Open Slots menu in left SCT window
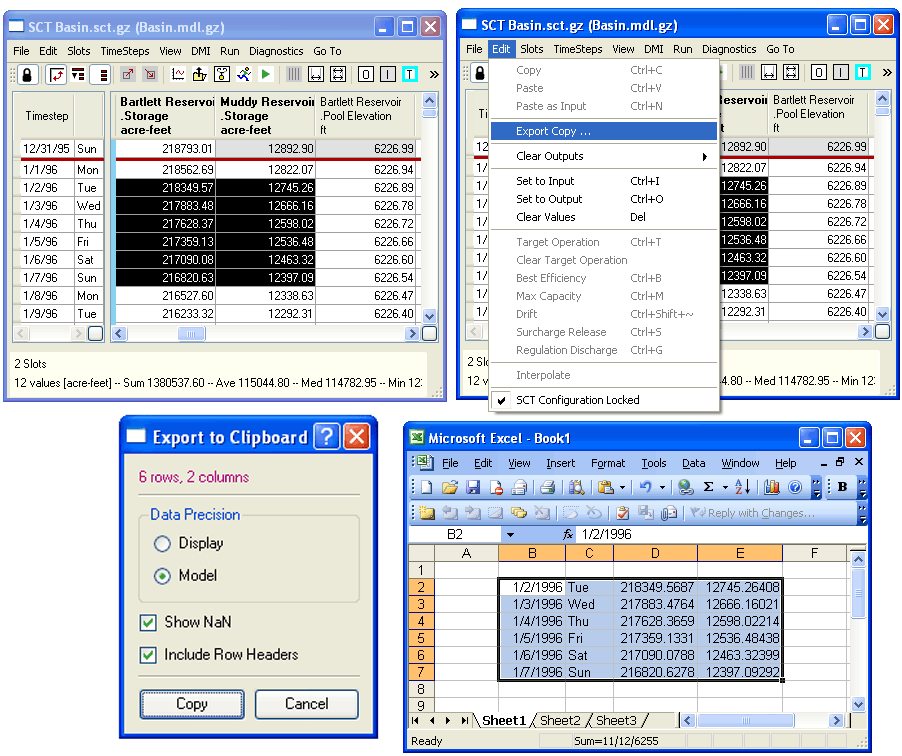Viewport: 902px width, 756px height. [x=79, y=51]
